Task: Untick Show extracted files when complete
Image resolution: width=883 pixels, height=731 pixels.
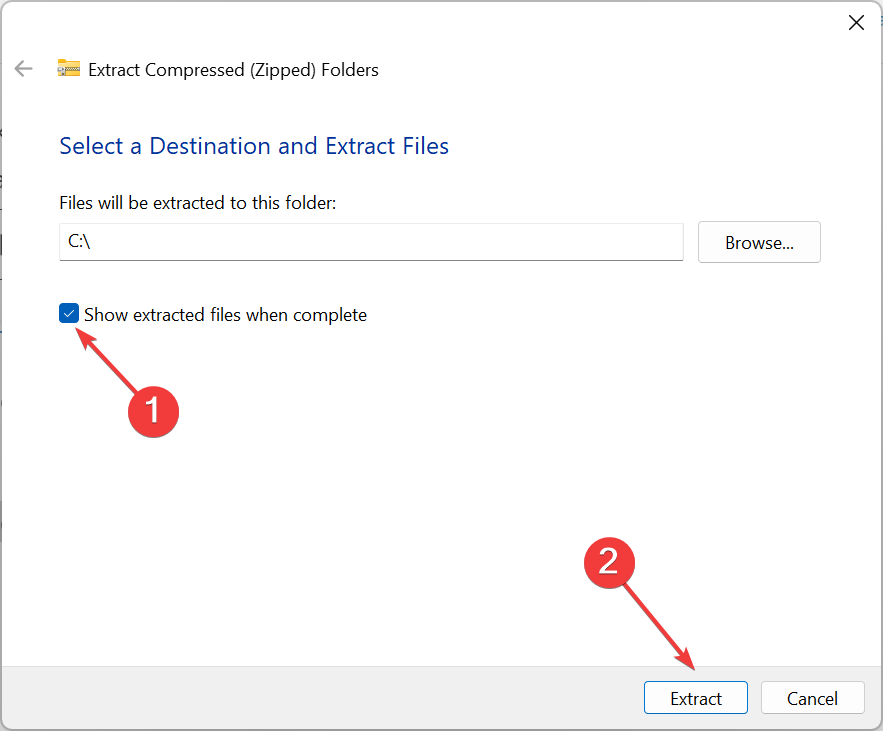Action: tap(69, 315)
